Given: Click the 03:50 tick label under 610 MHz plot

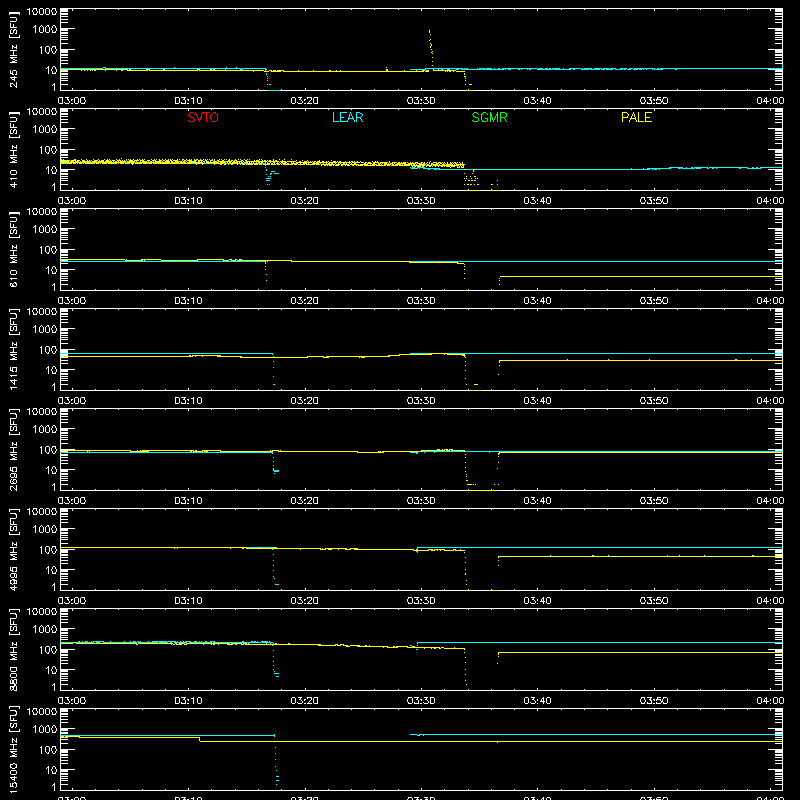Looking at the screenshot, I should [x=654, y=301].
